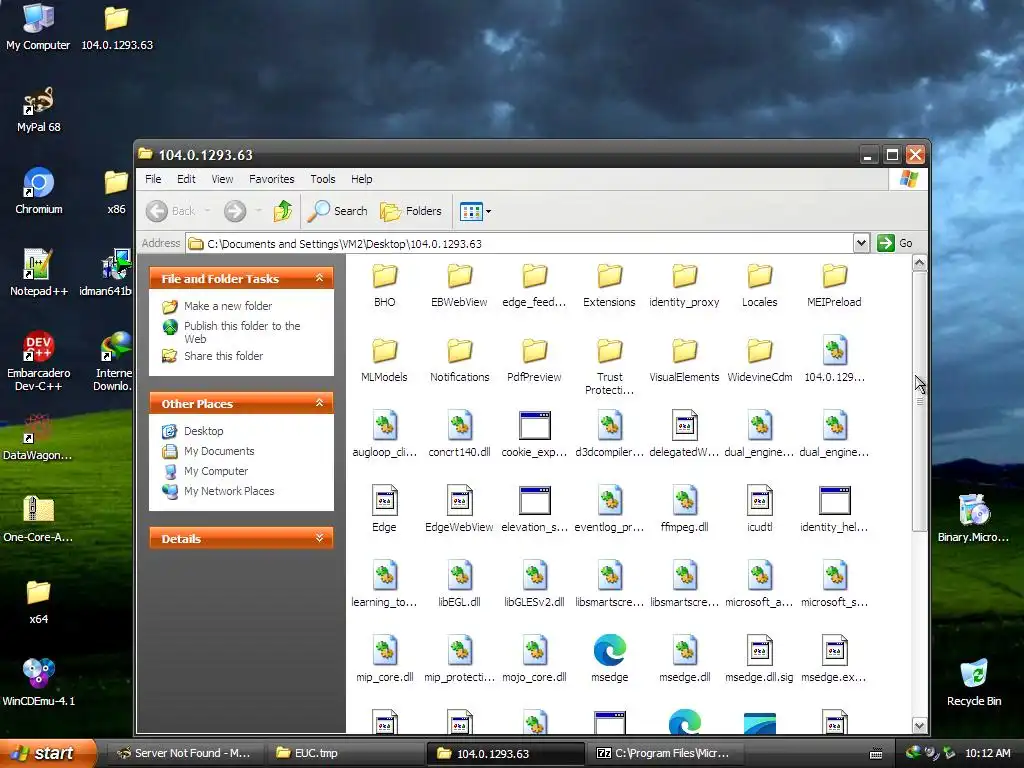Click the scroll up arrow
Screen dimensions: 1024x768
point(920,263)
